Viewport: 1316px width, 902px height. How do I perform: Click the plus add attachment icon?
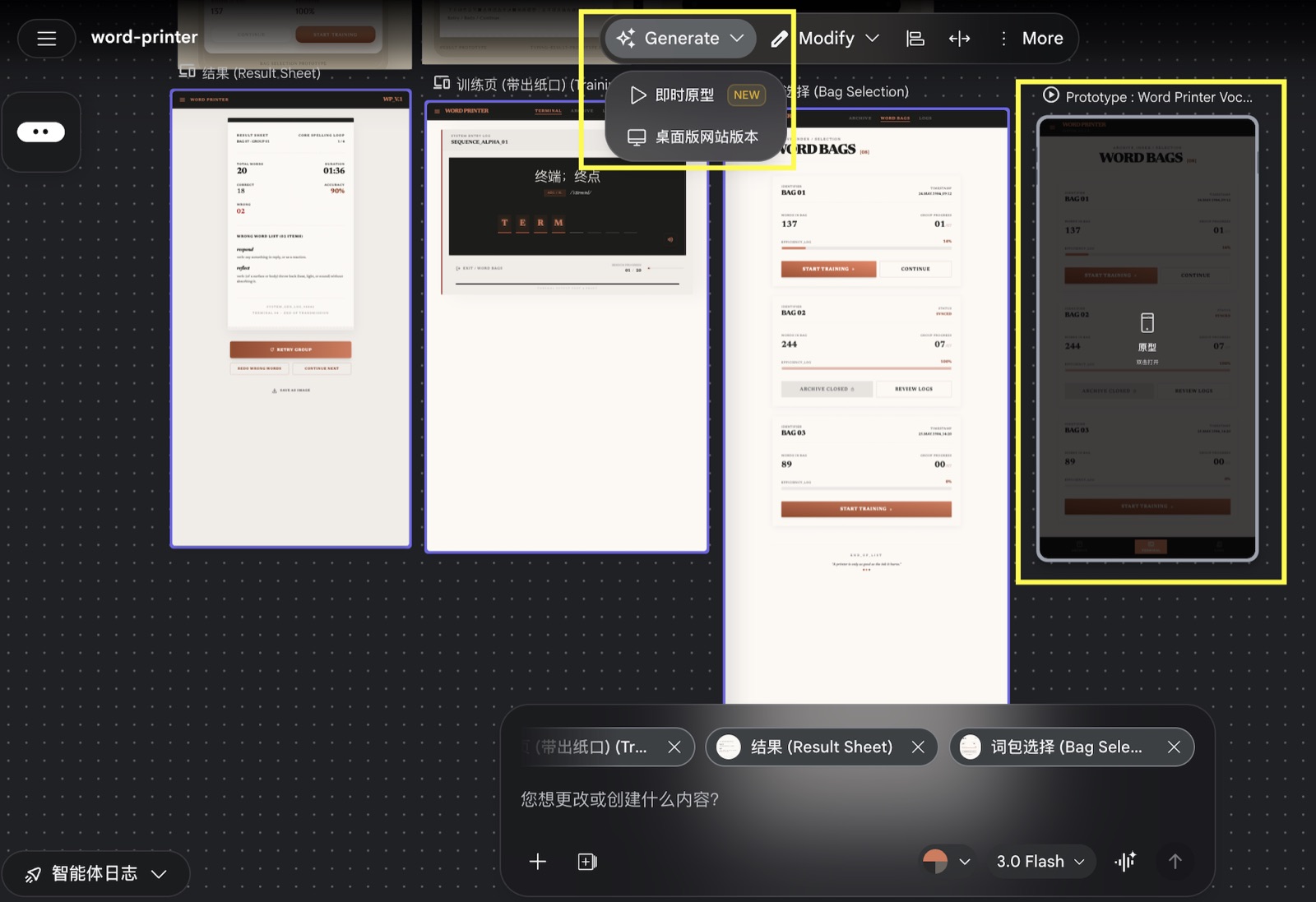point(538,861)
